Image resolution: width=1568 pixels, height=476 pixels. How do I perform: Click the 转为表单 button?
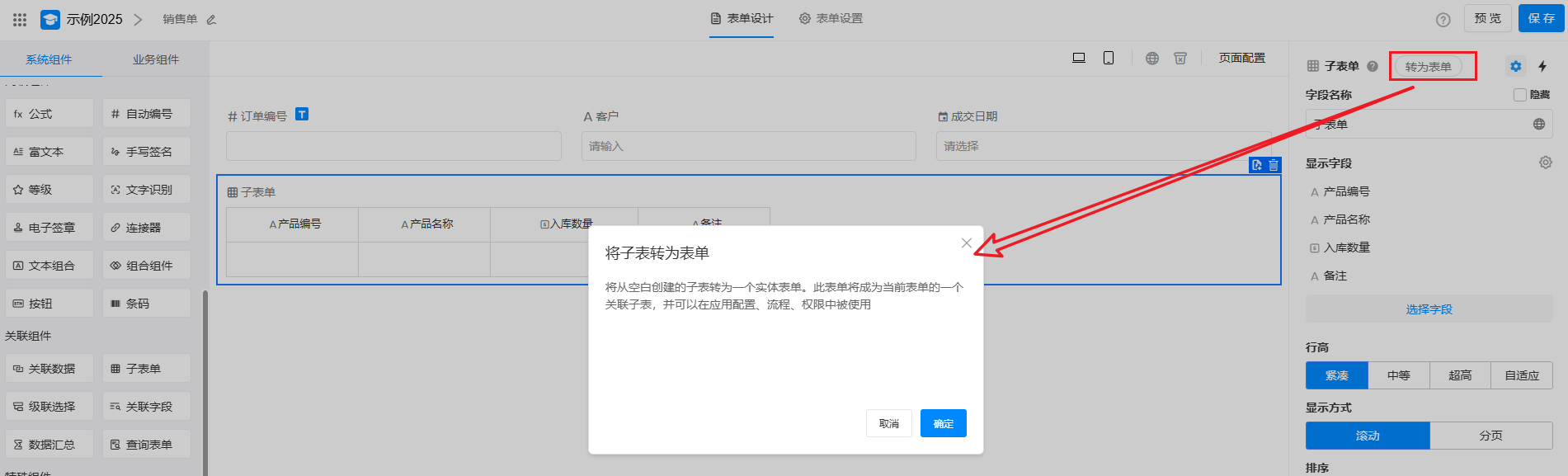pyautogui.click(x=1428, y=66)
